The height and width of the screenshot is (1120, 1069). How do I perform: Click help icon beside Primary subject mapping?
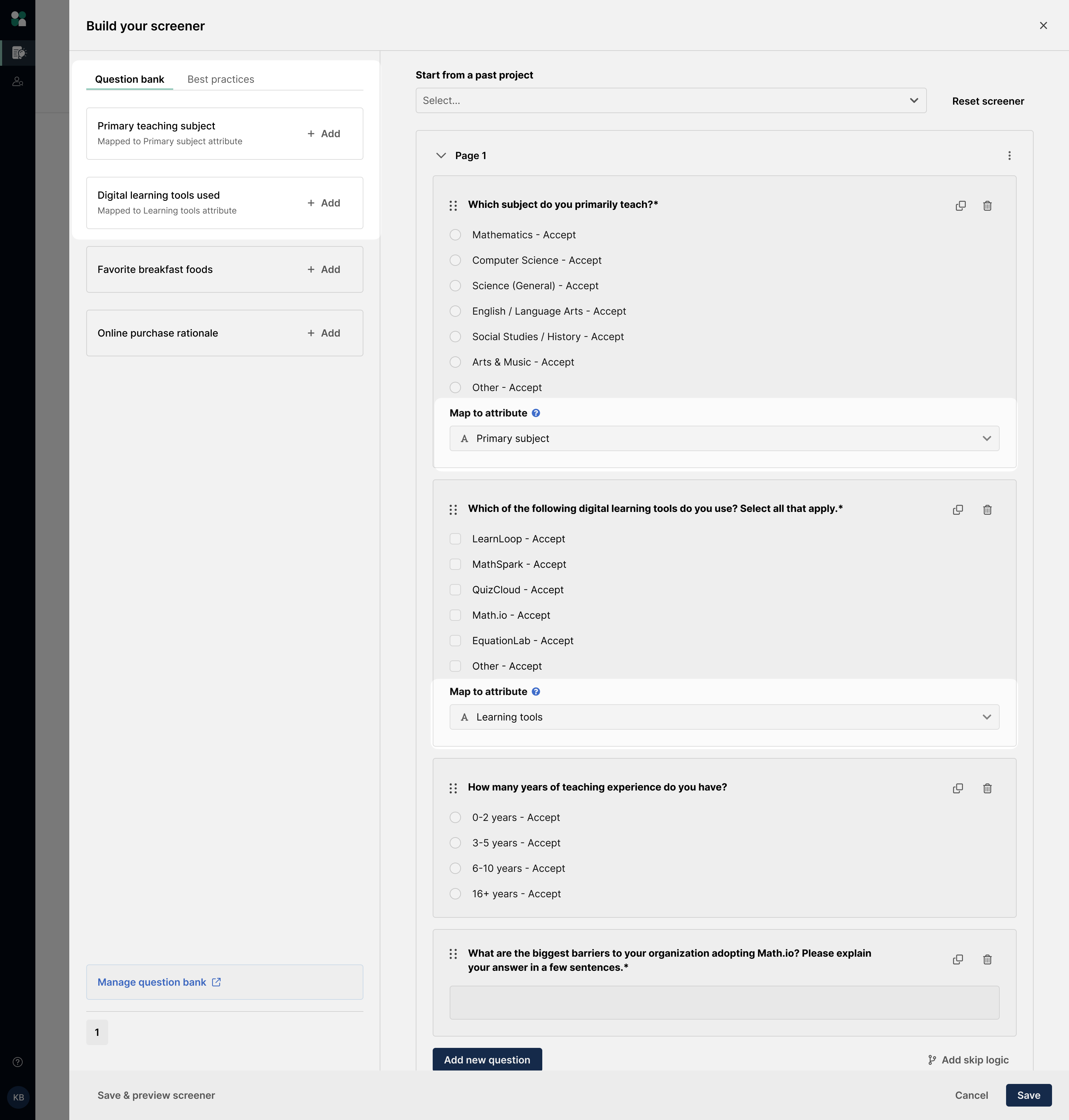[x=536, y=413]
